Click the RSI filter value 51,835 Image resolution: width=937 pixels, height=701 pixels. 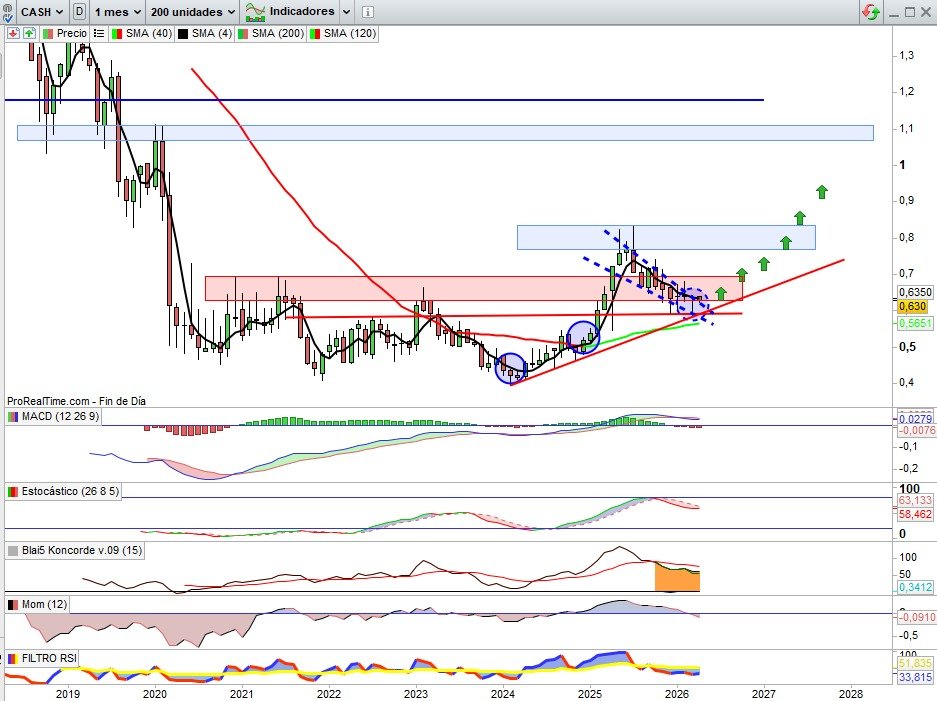point(915,663)
